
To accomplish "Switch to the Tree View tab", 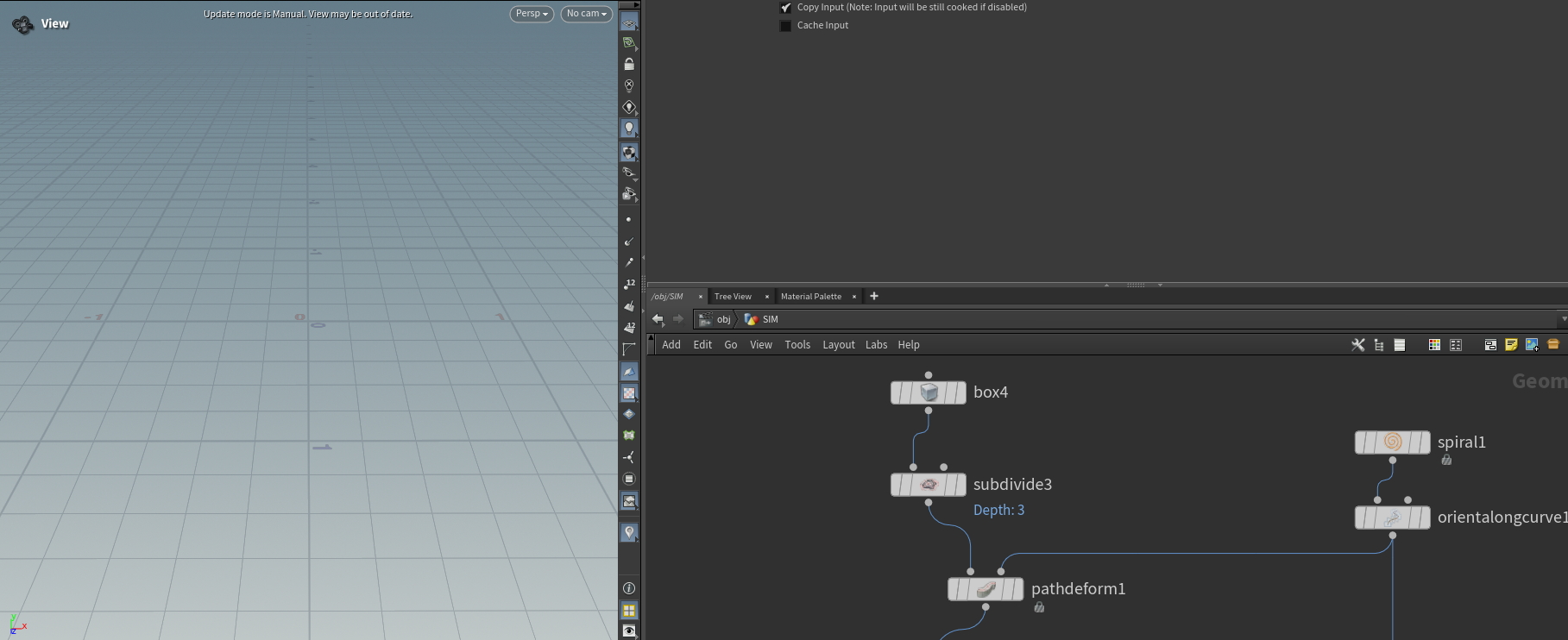I will click(x=733, y=297).
